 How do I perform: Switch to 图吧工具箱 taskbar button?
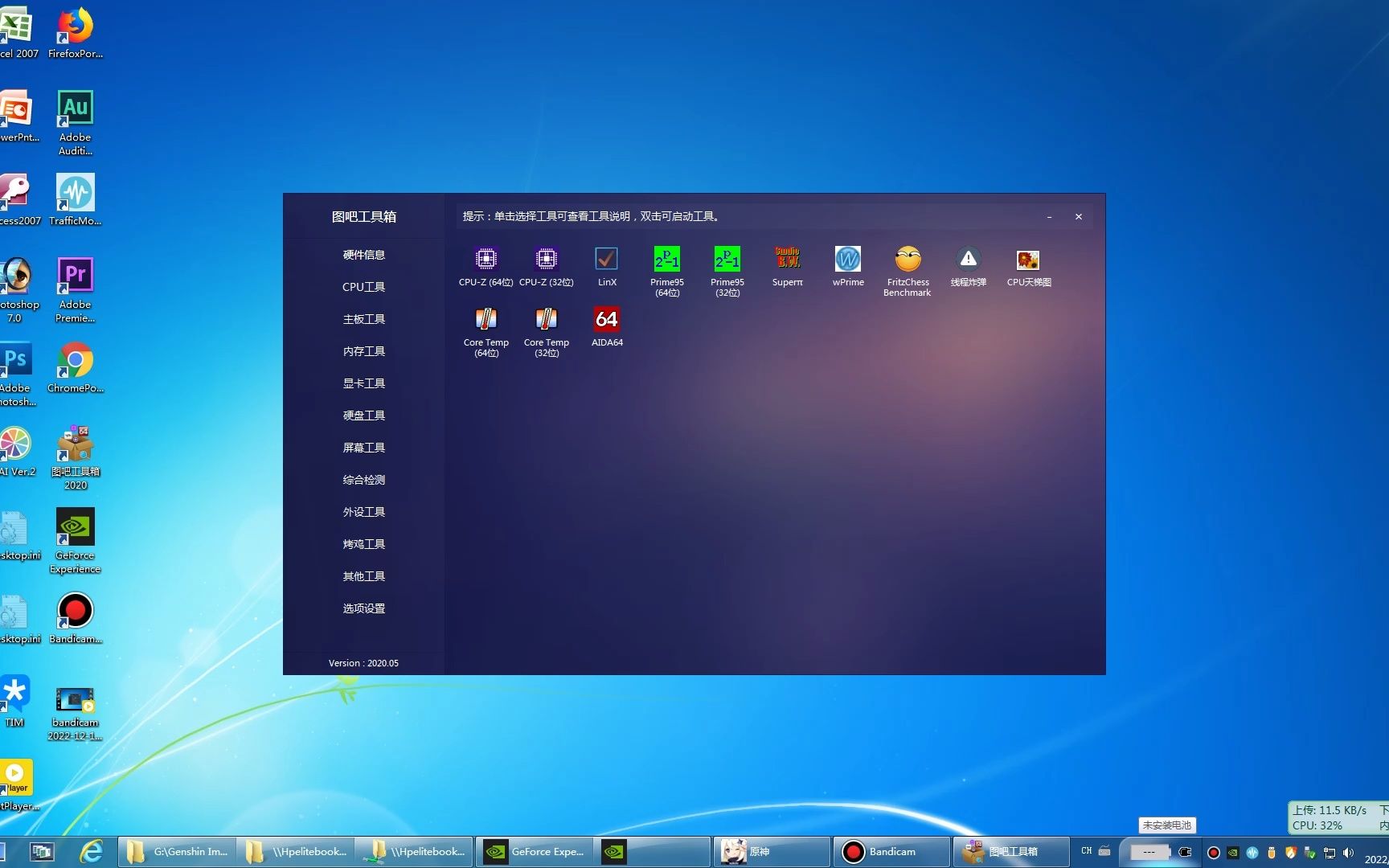pyautogui.click(x=1010, y=852)
